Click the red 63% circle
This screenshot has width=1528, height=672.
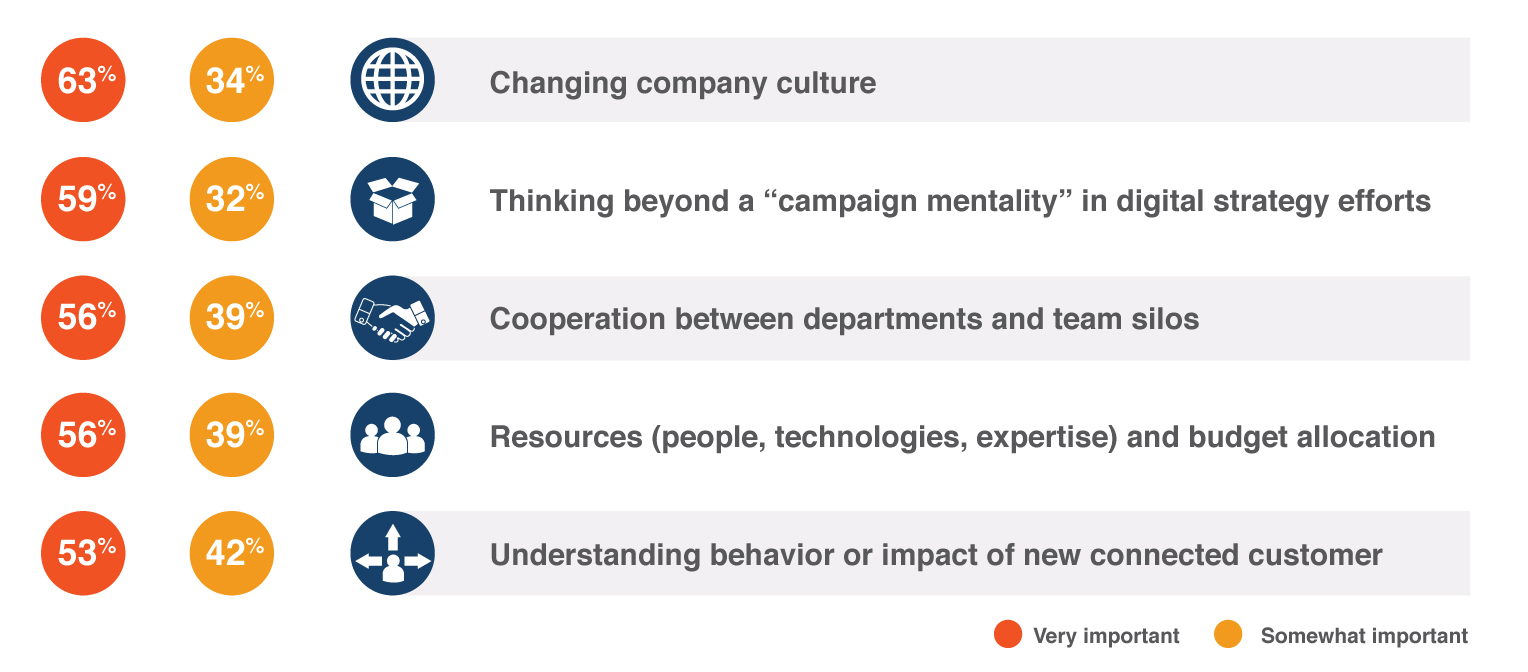click(x=83, y=80)
